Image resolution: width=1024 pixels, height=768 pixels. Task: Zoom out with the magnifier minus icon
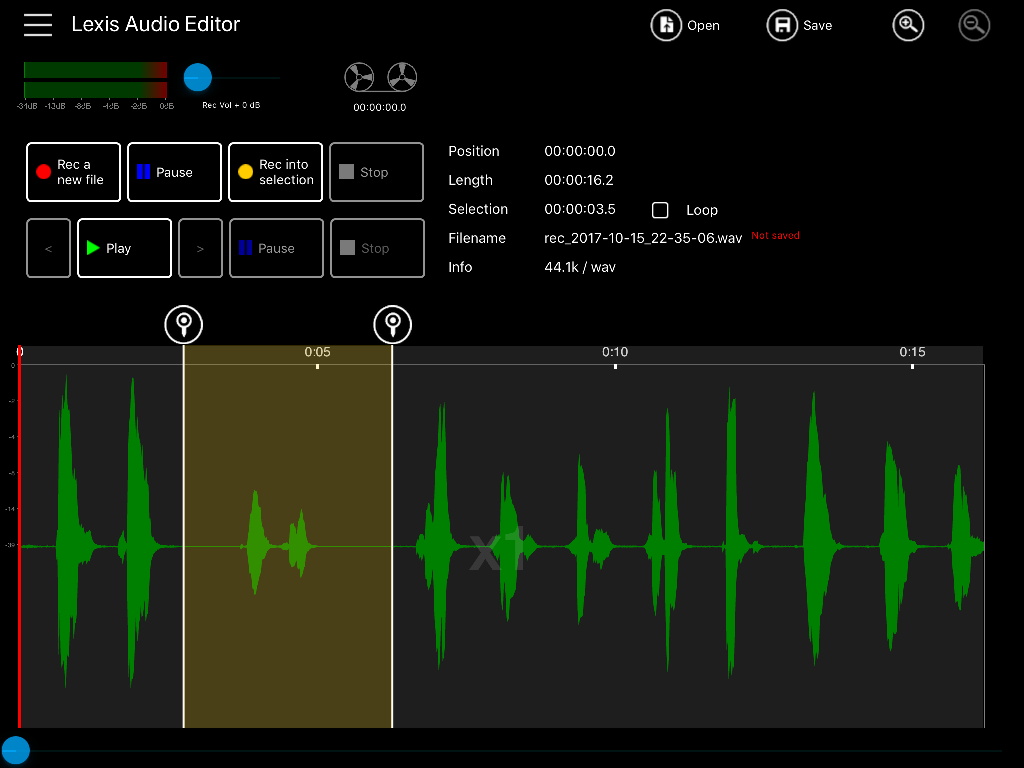(x=974, y=25)
